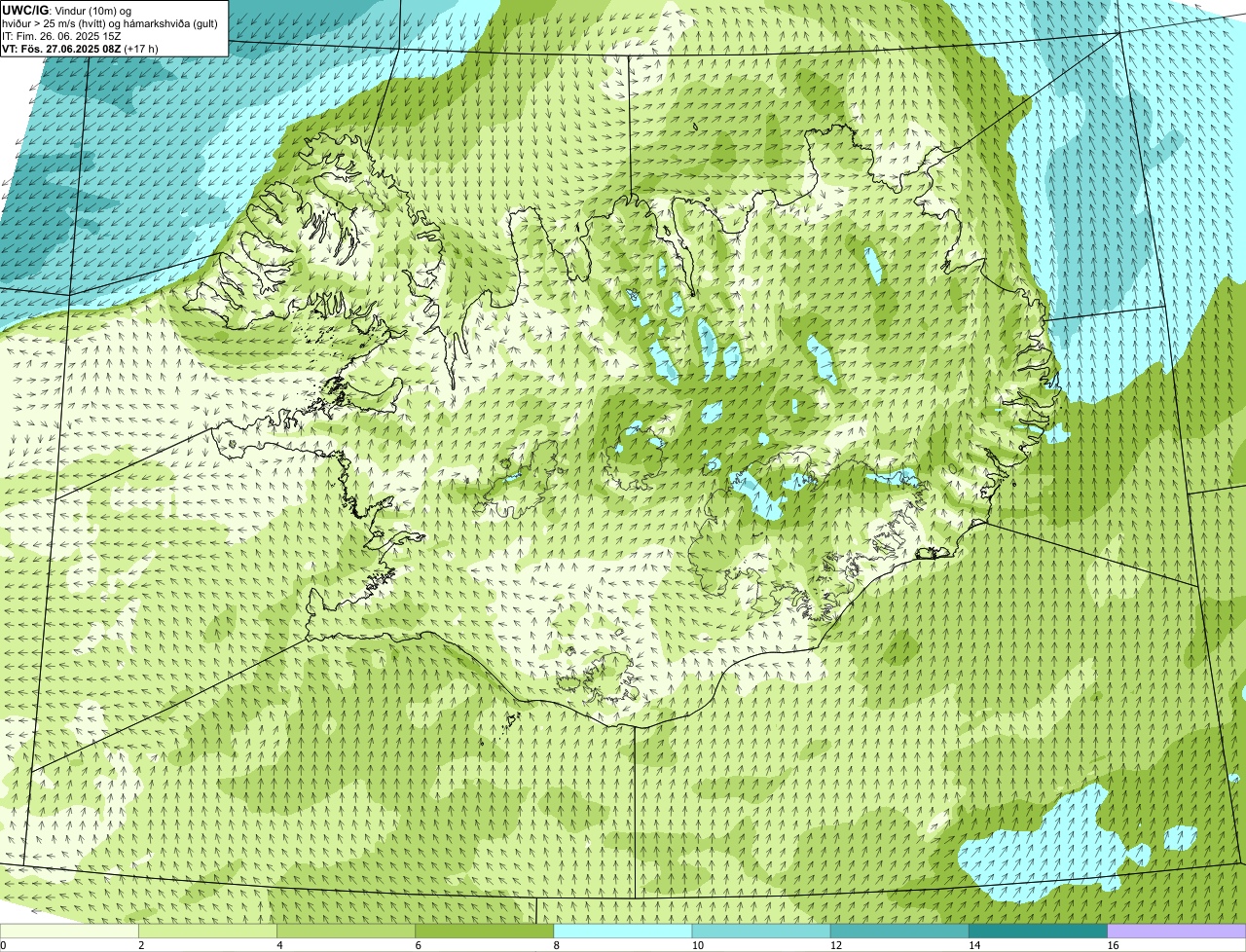The height and width of the screenshot is (952, 1246).
Task: Click the 2–4 m/s light green swatch
Action: pos(208,932)
